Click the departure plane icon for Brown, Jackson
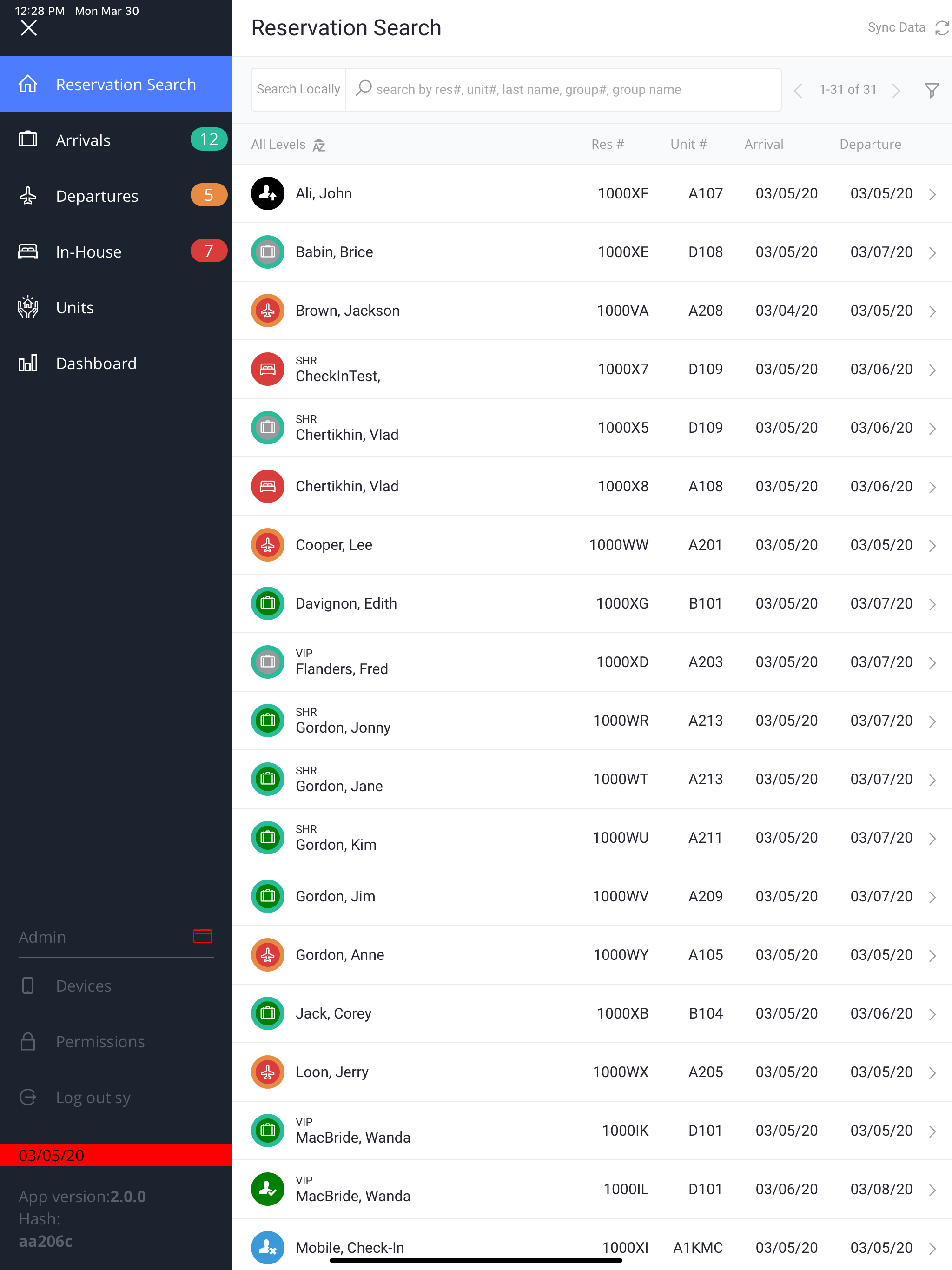 268,310
